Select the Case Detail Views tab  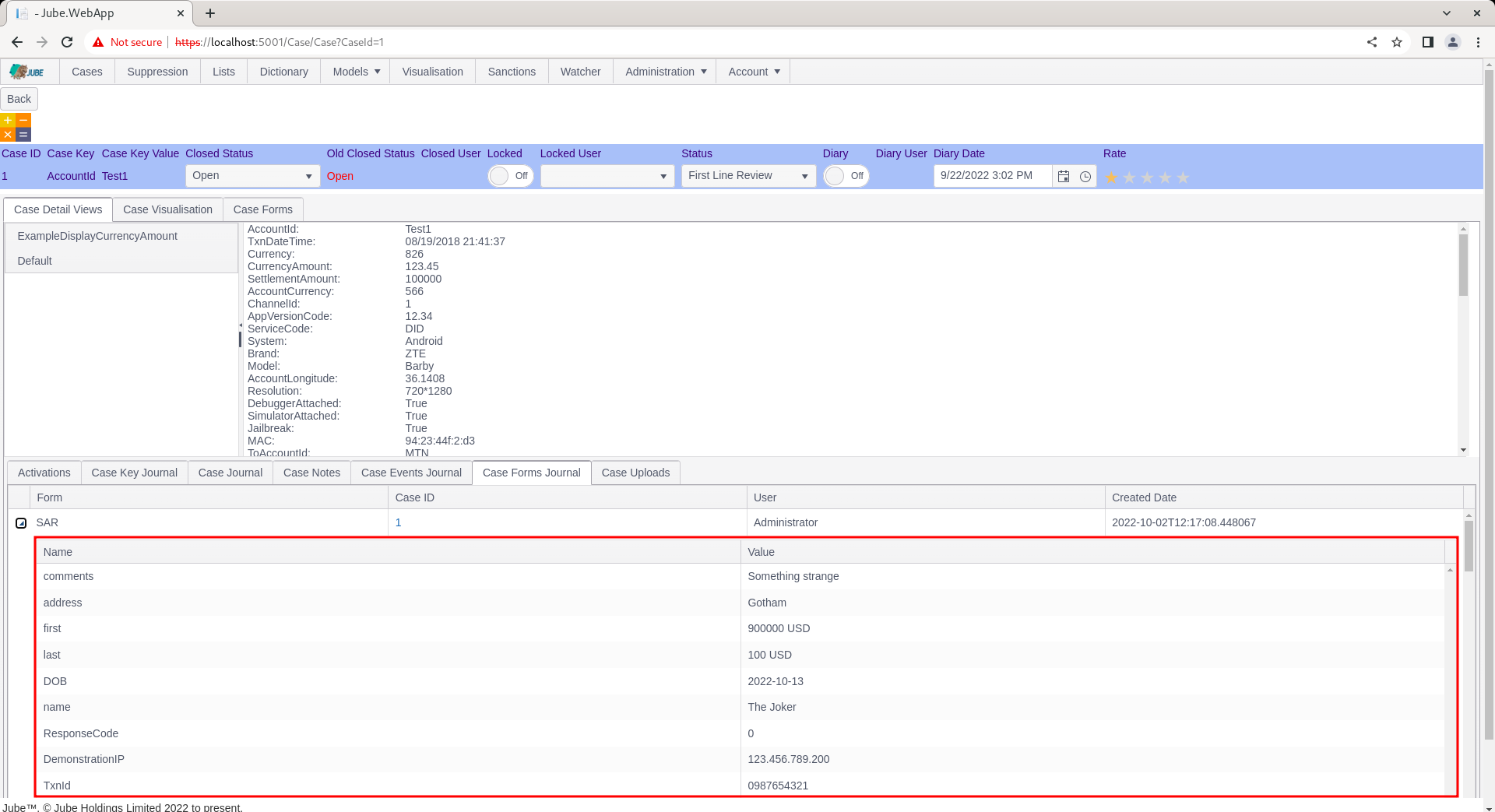click(x=58, y=209)
